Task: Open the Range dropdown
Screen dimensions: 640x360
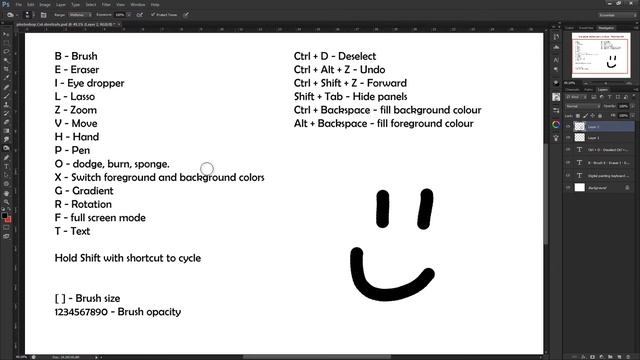Action: (x=80, y=15)
